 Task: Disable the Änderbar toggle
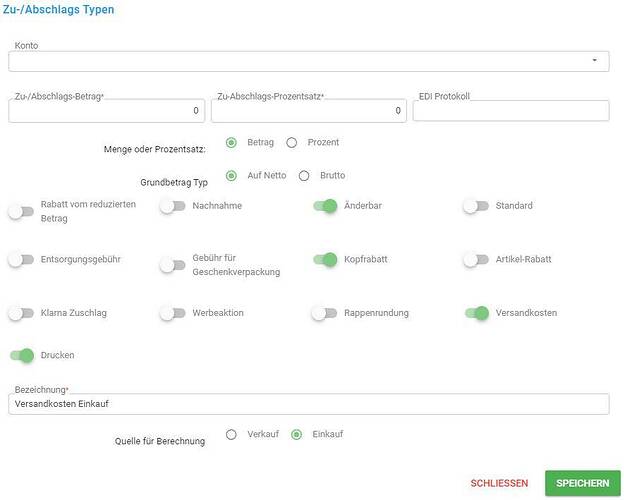click(325, 206)
